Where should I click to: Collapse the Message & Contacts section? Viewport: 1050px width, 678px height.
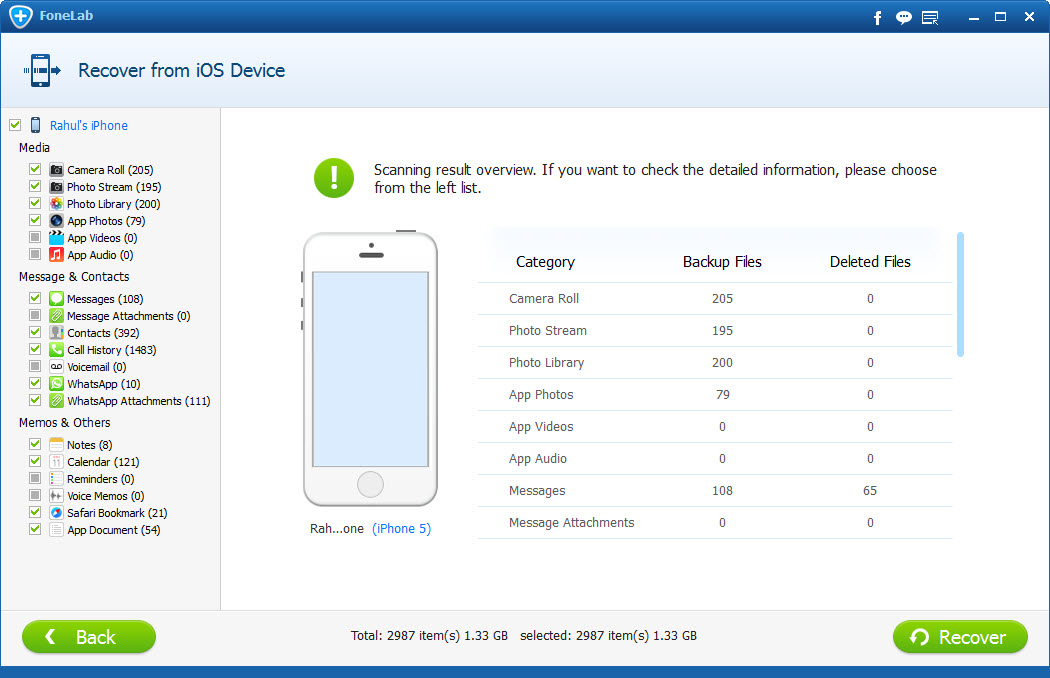[74, 276]
